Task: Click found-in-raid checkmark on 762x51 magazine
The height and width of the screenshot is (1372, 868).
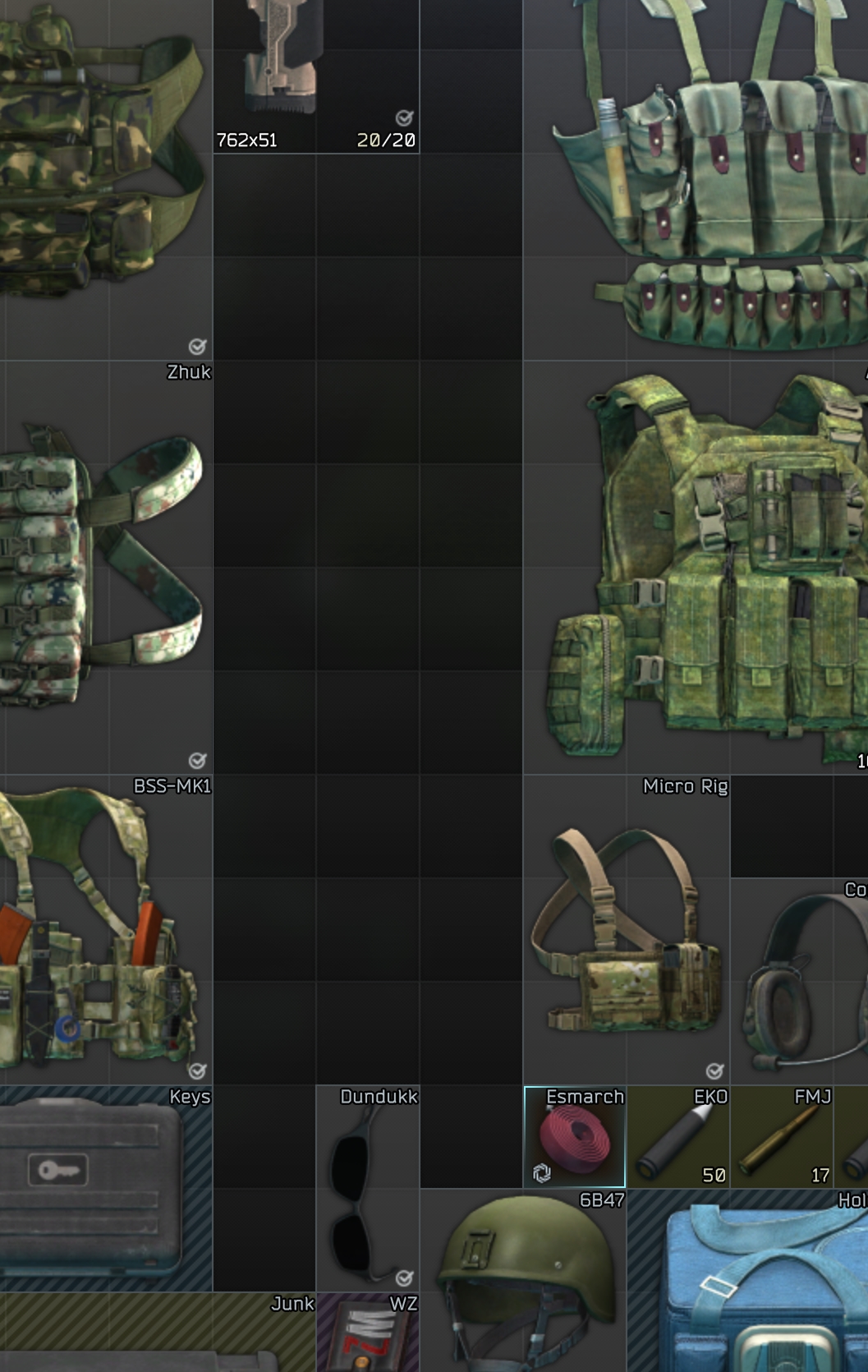Action: [x=404, y=118]
